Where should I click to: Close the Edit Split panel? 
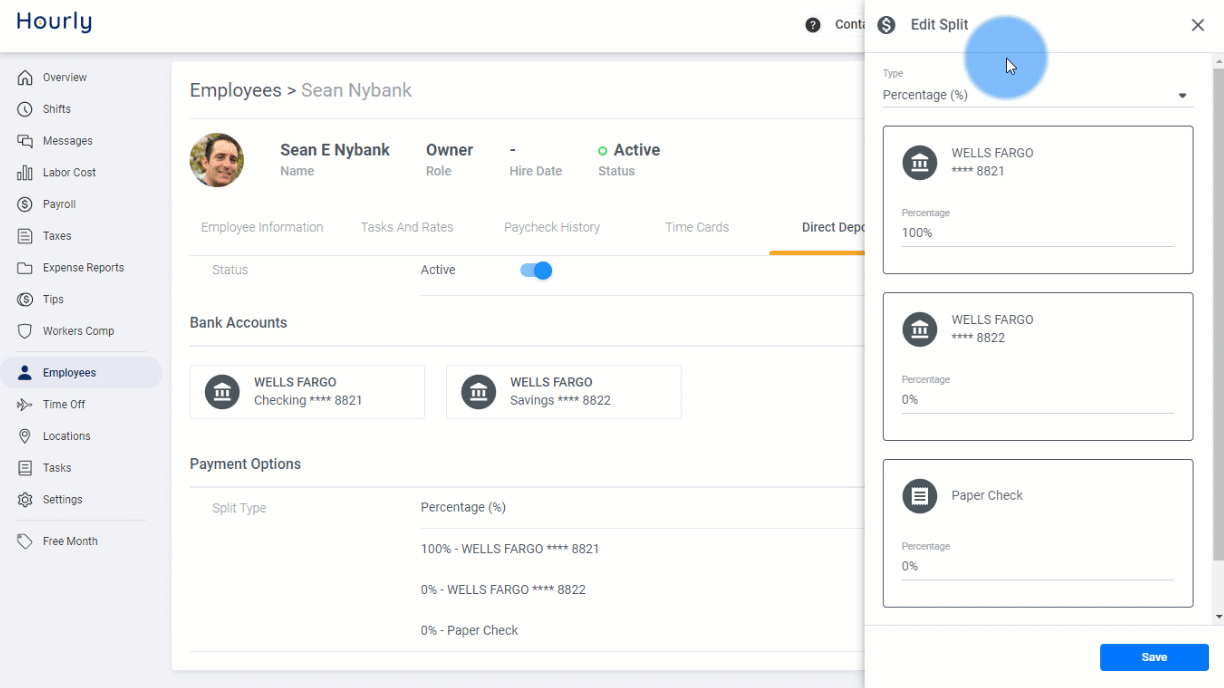pos(1198,25)
